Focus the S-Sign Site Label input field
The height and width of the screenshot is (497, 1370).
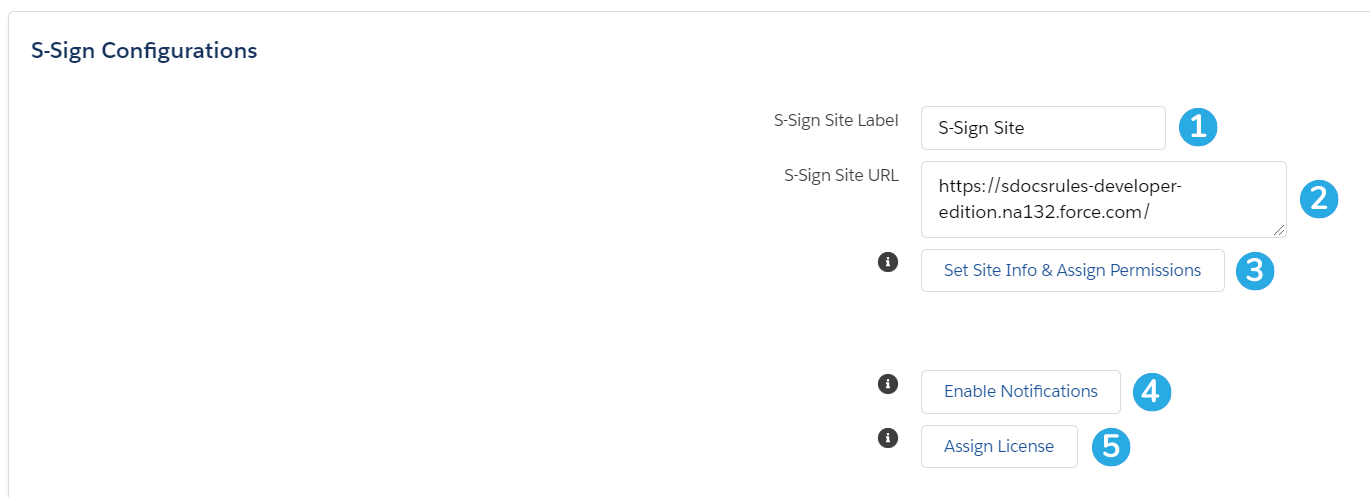(x=1043, y=128)
